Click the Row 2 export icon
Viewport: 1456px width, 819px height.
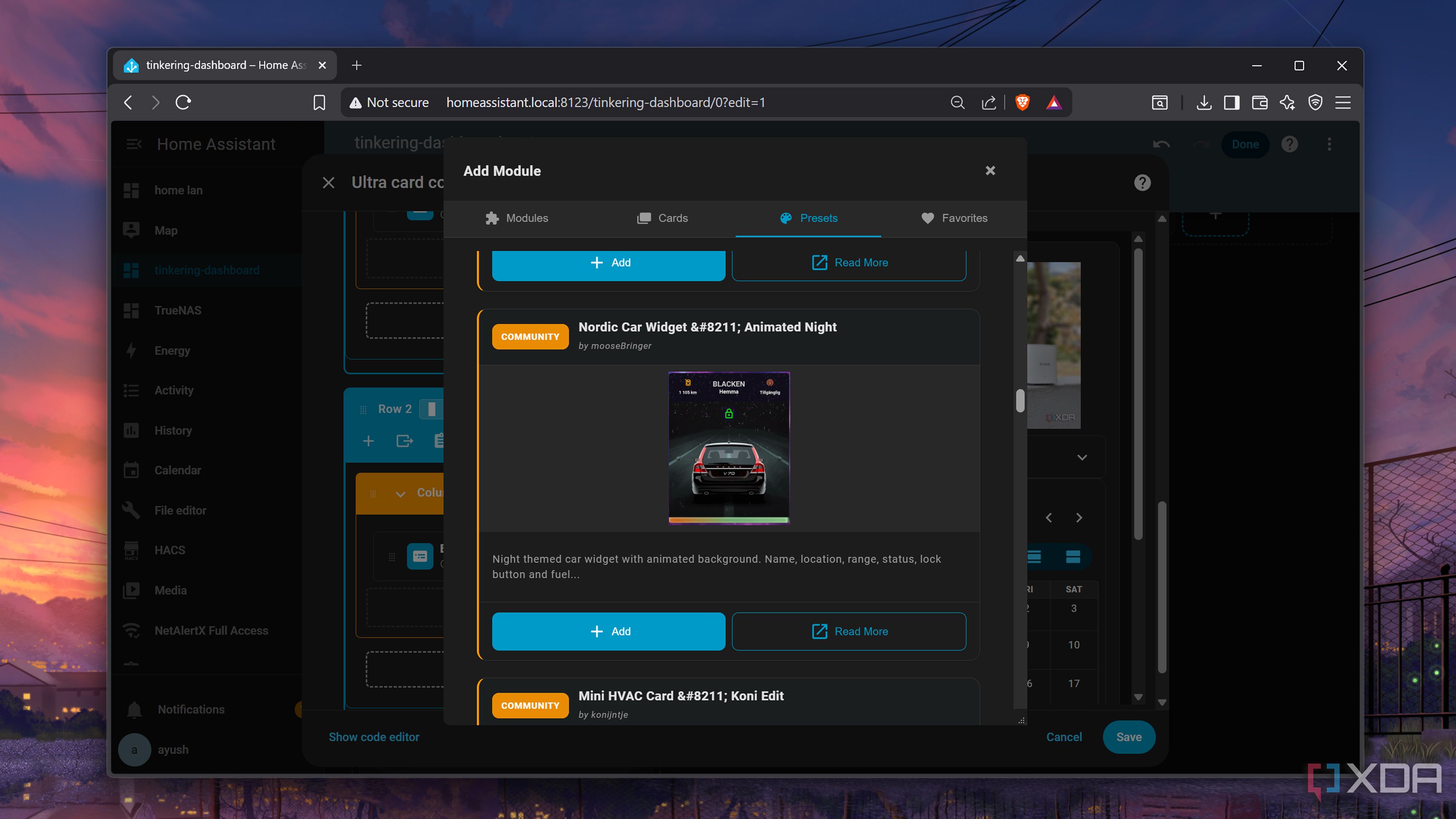(x=405, y=441)
